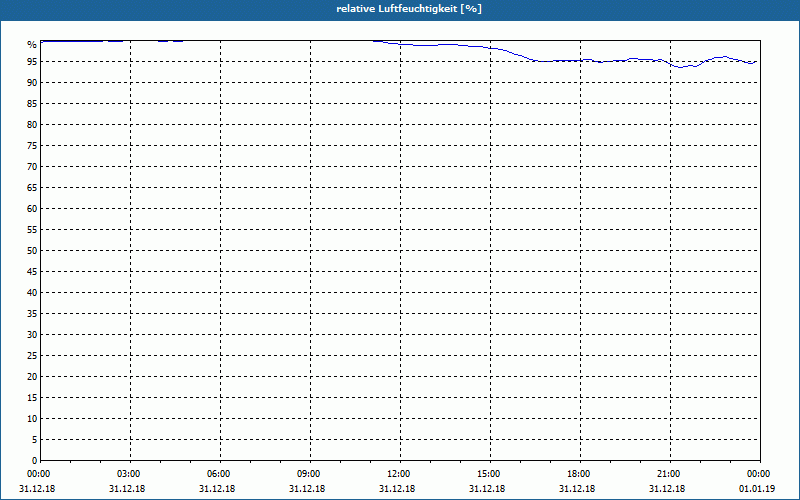Pick the "31.12.18" date beneath 15:00
800x500 pixels.
point(487,489)
